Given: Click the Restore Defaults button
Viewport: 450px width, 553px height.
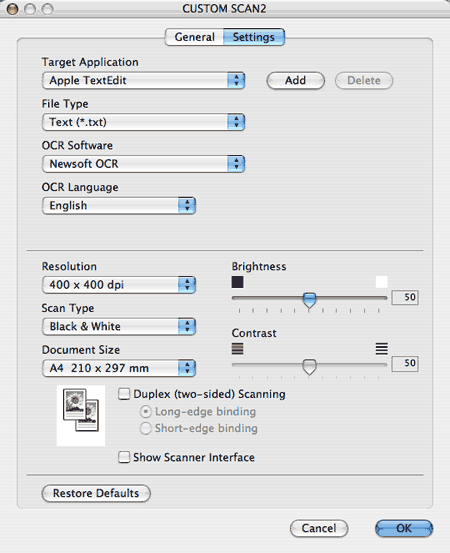Looking at the screenshot, I should click(96, 493).
